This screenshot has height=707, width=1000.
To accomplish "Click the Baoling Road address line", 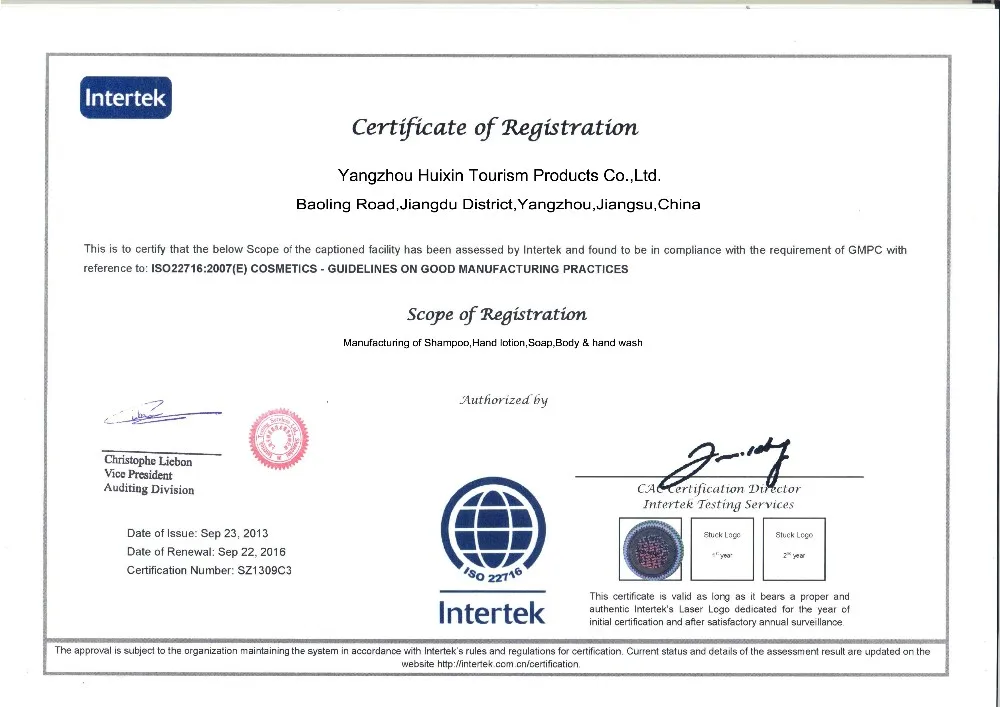I will pyautogui.click(x=498, y=205).
